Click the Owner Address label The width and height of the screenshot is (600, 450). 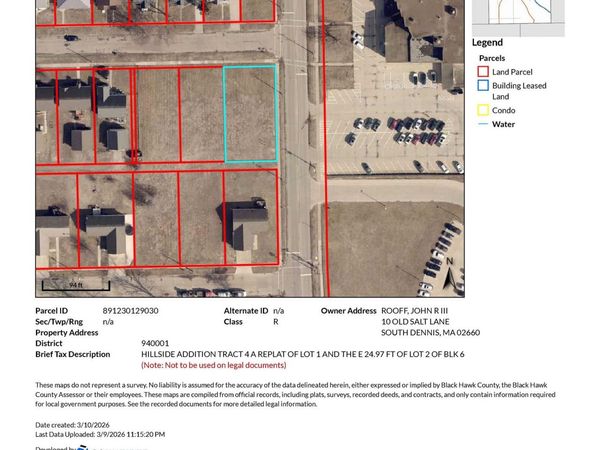click(x=349, y=311)
